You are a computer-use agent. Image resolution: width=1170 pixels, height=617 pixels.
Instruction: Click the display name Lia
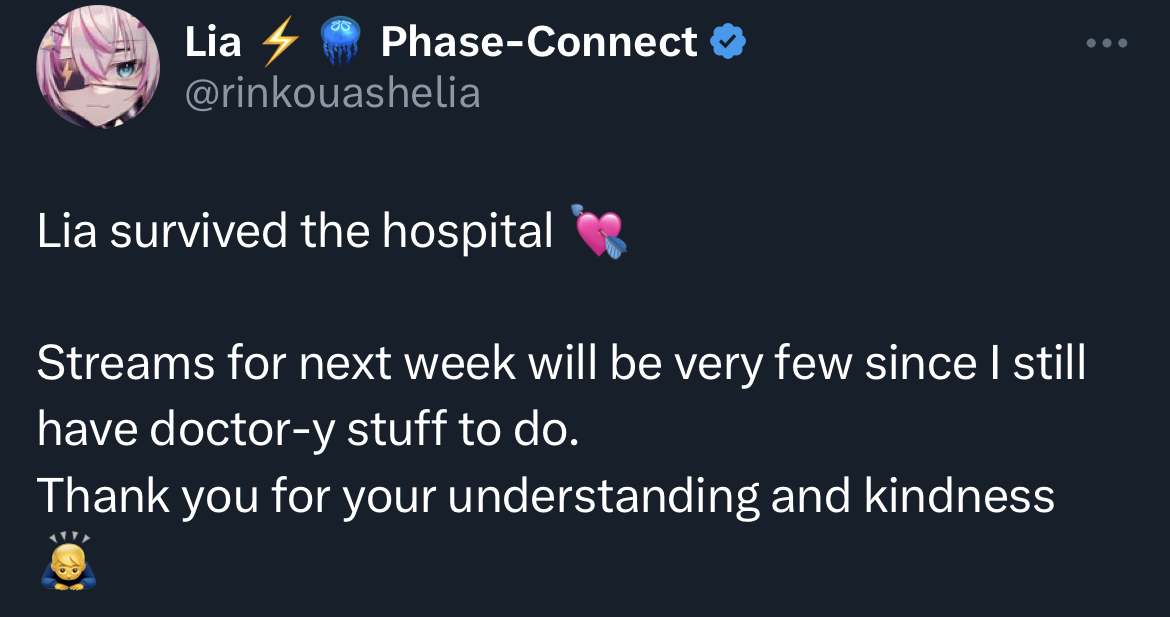[x=213, y=42]
